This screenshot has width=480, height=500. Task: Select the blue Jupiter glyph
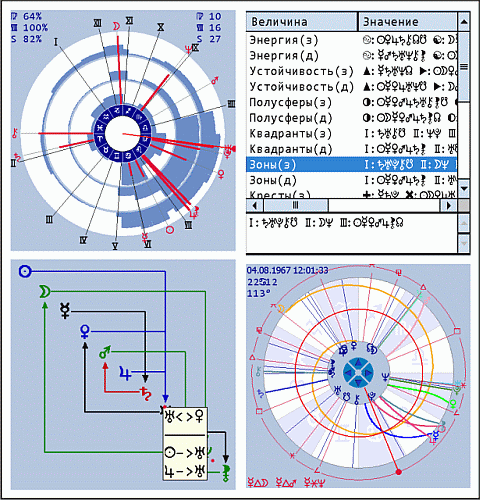coord(125,373)
